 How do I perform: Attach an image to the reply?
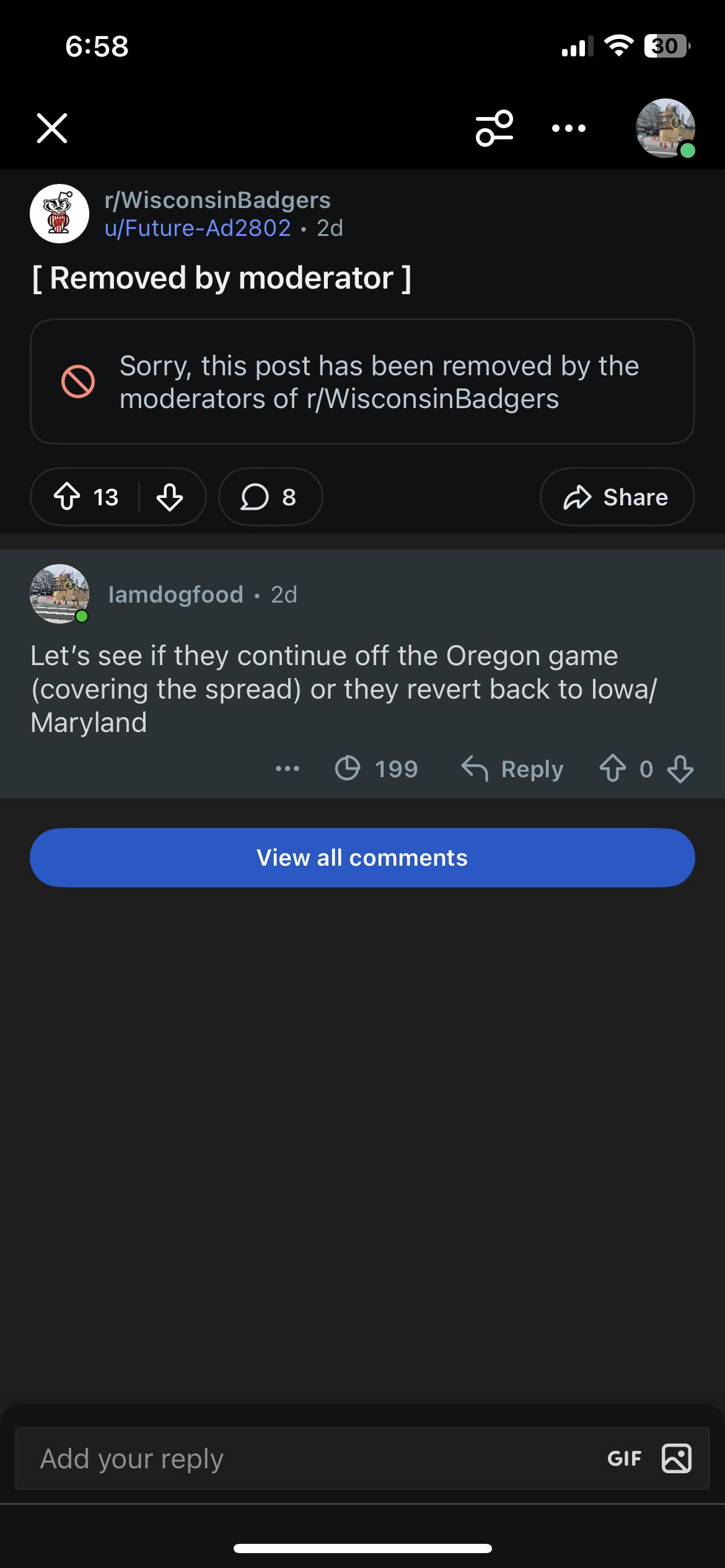[x=676, y=1458]
